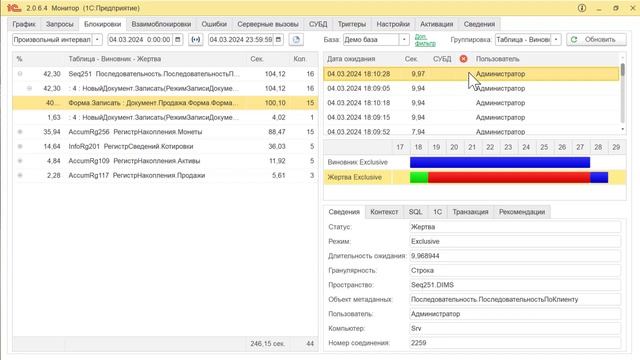
Task: Open the top Сведения tab
Action: [x=479, y=24]
